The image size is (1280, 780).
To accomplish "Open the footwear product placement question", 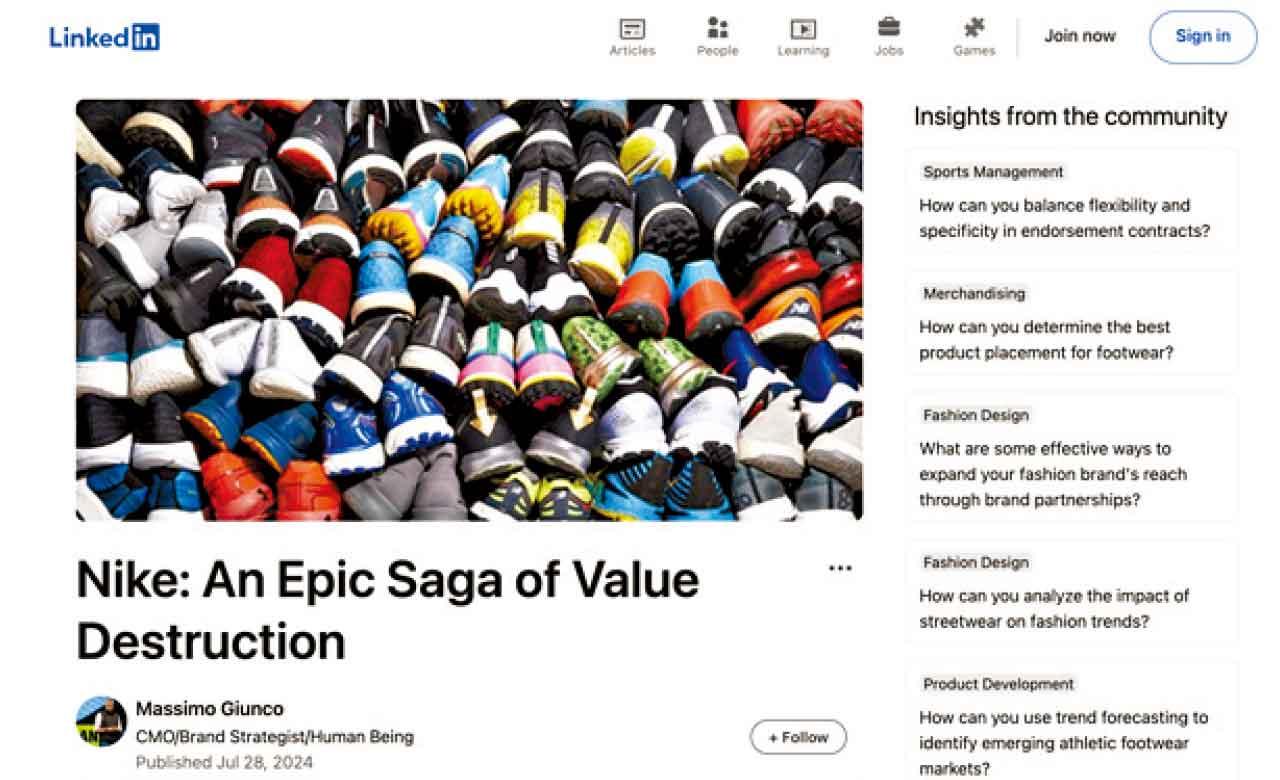I will (x=1045, y=340).
